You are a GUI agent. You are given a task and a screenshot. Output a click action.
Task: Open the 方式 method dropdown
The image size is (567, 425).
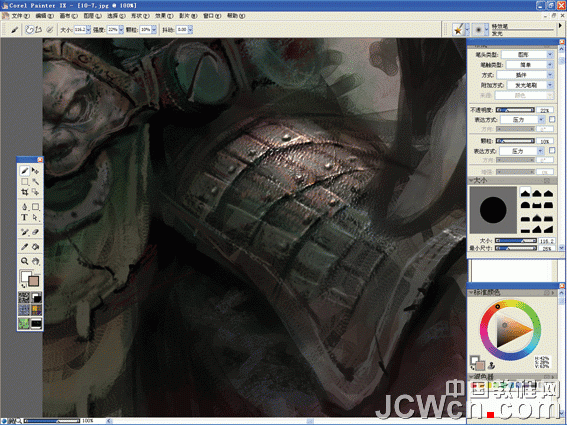tap(525, 75)
